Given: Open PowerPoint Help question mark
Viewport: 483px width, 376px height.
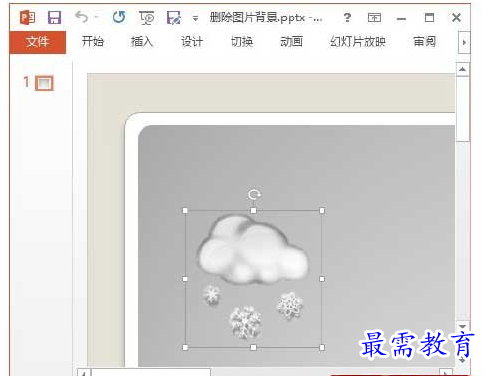Looking at the screenshot, I should (x=347, y=17).
